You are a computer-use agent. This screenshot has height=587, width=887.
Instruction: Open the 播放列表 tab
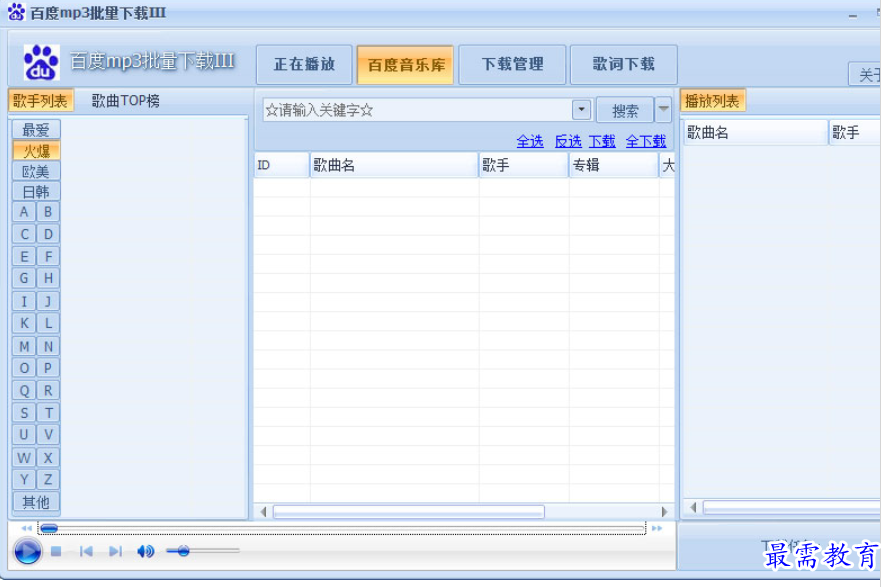(712, 101)
